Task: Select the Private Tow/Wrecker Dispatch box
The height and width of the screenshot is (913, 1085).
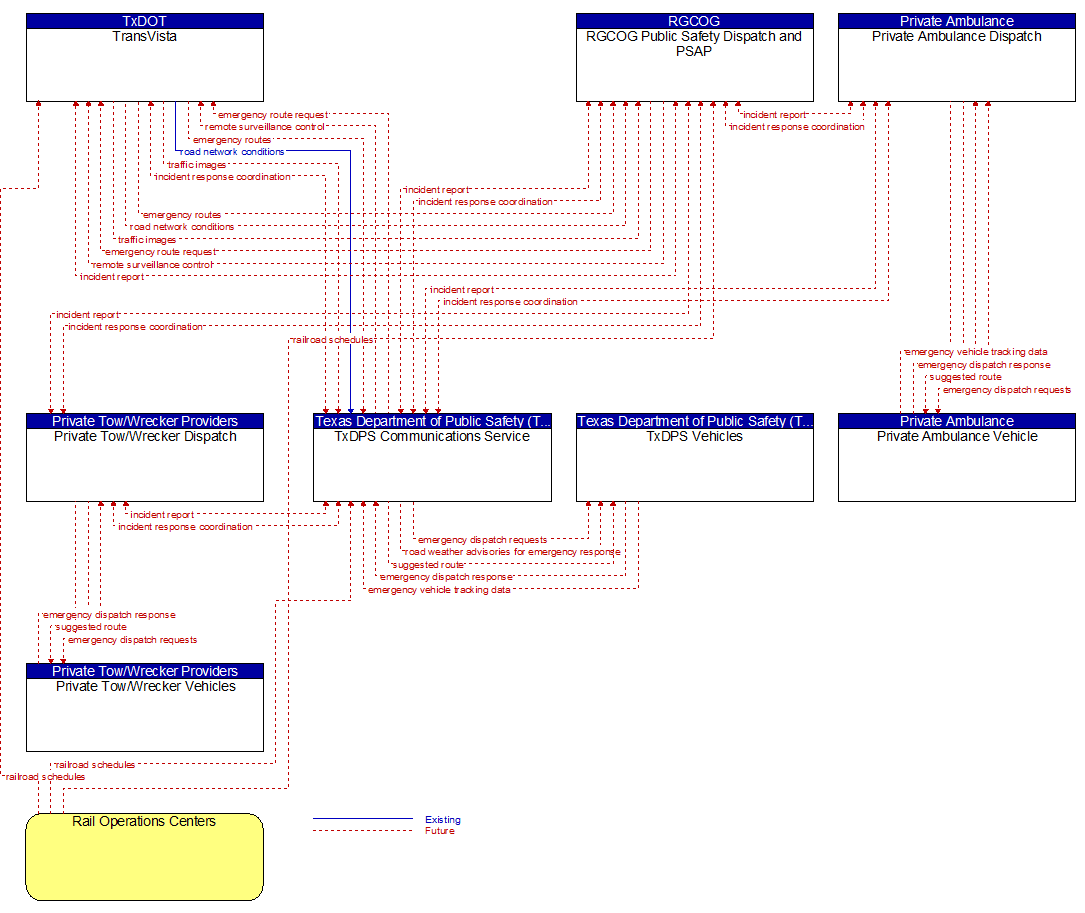Action: tap(145, 458)
